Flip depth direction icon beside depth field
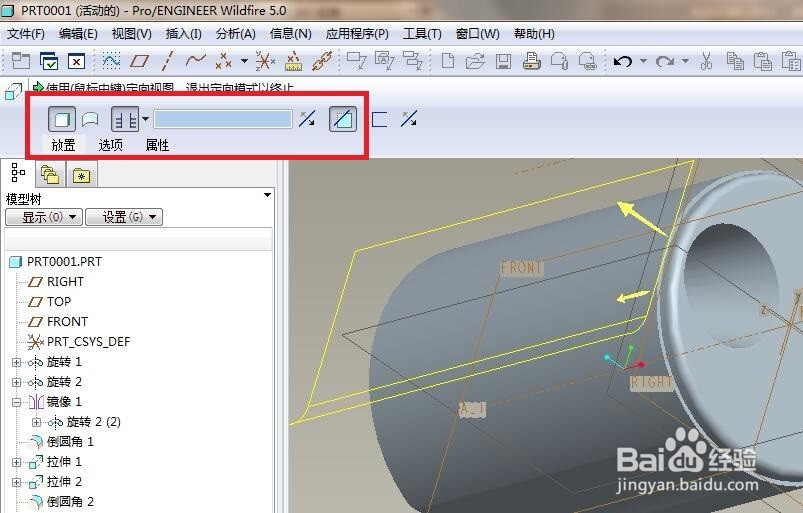Image resolution: width=803 pixels, height=513 pixels. [x=307, y=119]
